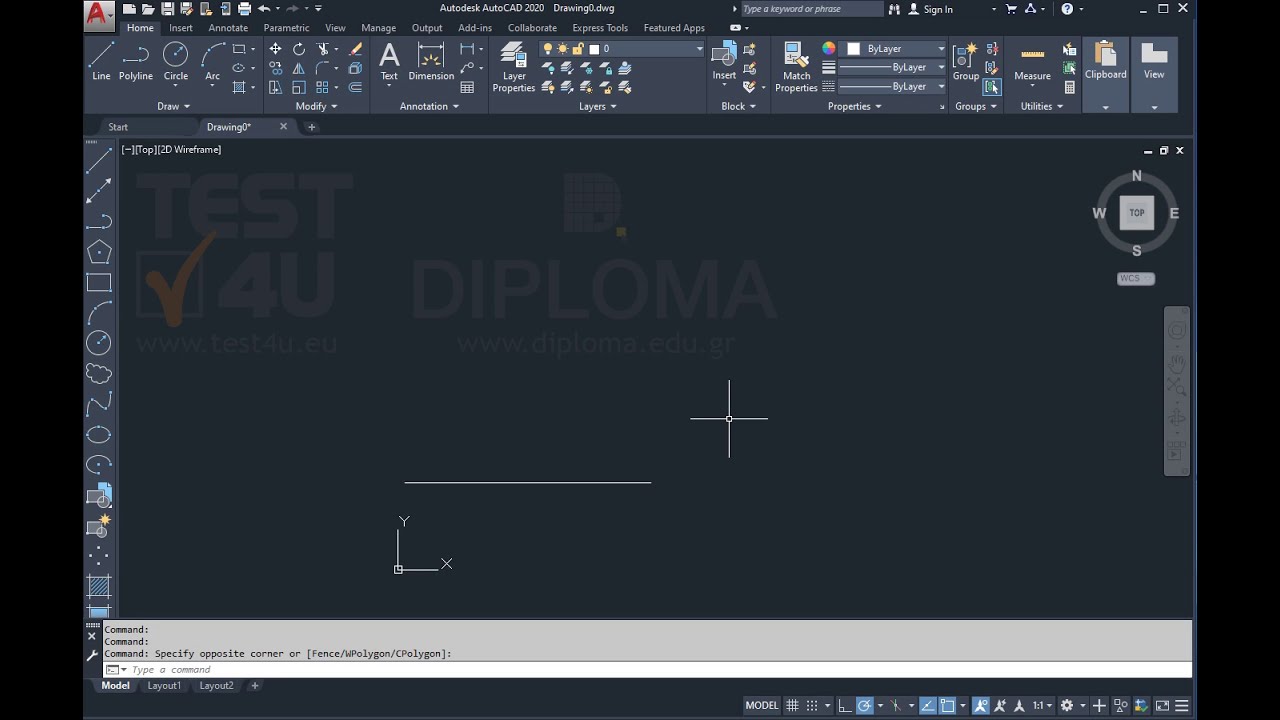Screen dimensions: 1280x720
Task: Open the layer 0 dropdown list
Action: [x=700, y=49]
